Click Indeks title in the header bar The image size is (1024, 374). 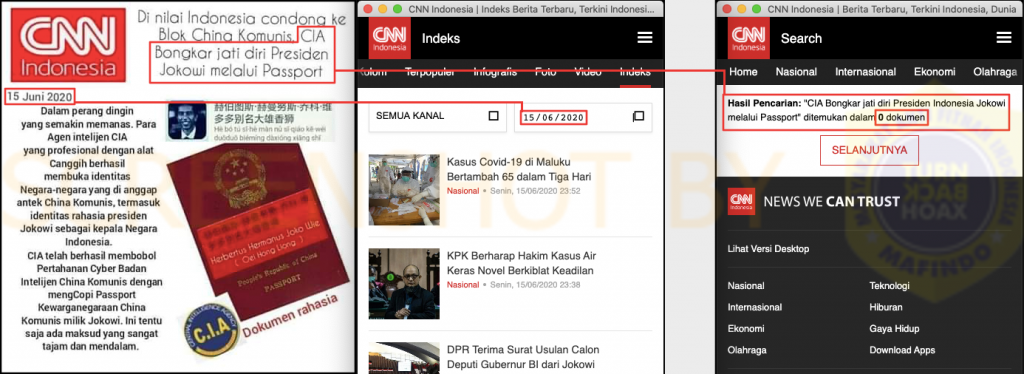pos(441,39)
